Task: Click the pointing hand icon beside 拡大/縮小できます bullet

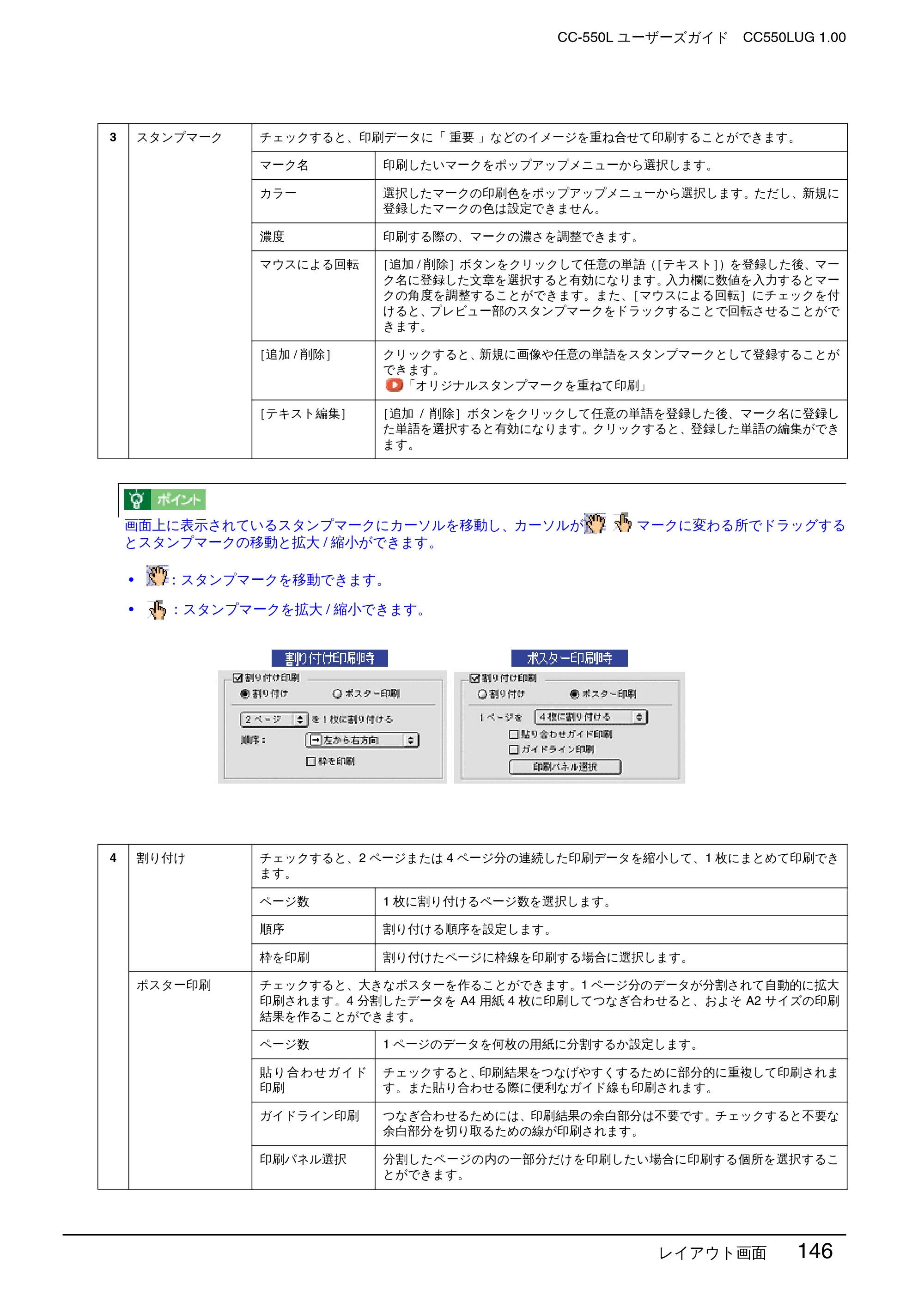Action: coord(157,609)
